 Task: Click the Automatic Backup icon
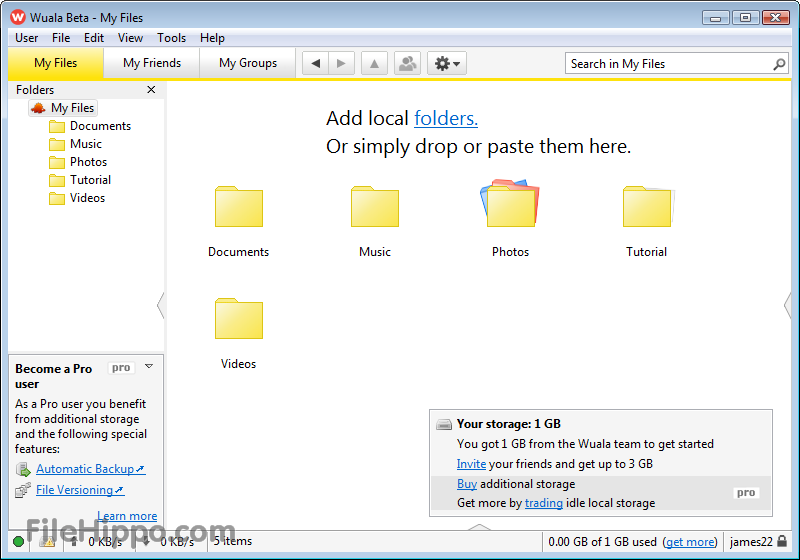pos(23,469)
